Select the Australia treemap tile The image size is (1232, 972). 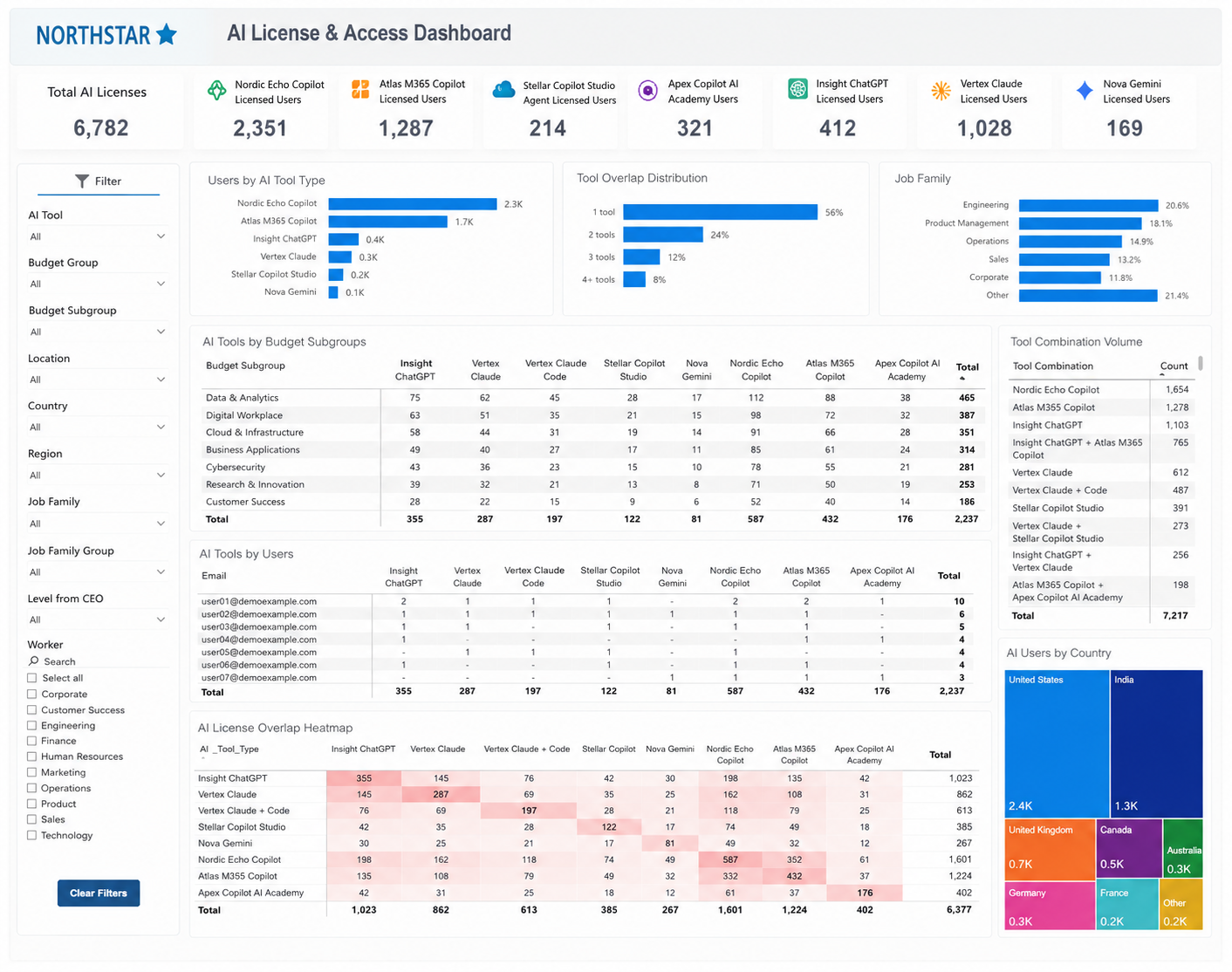pyautogui.click(x=1183, y=848)
